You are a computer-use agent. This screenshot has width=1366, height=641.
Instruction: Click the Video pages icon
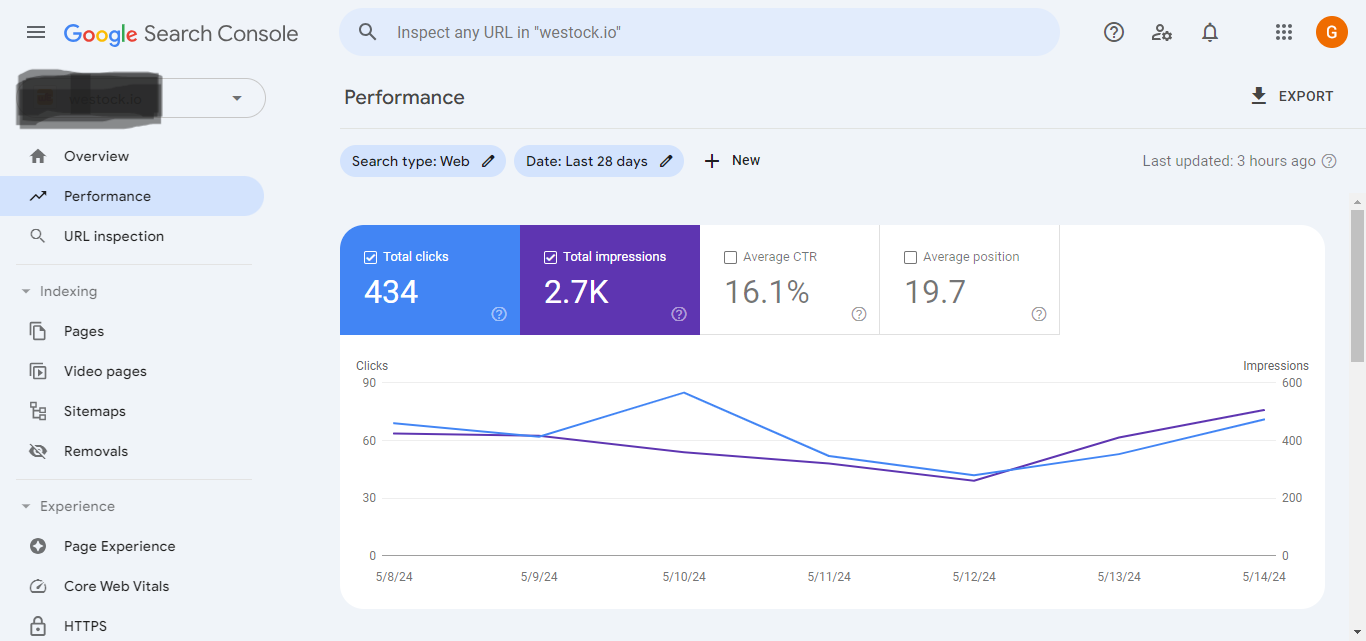tap(38, 371)
